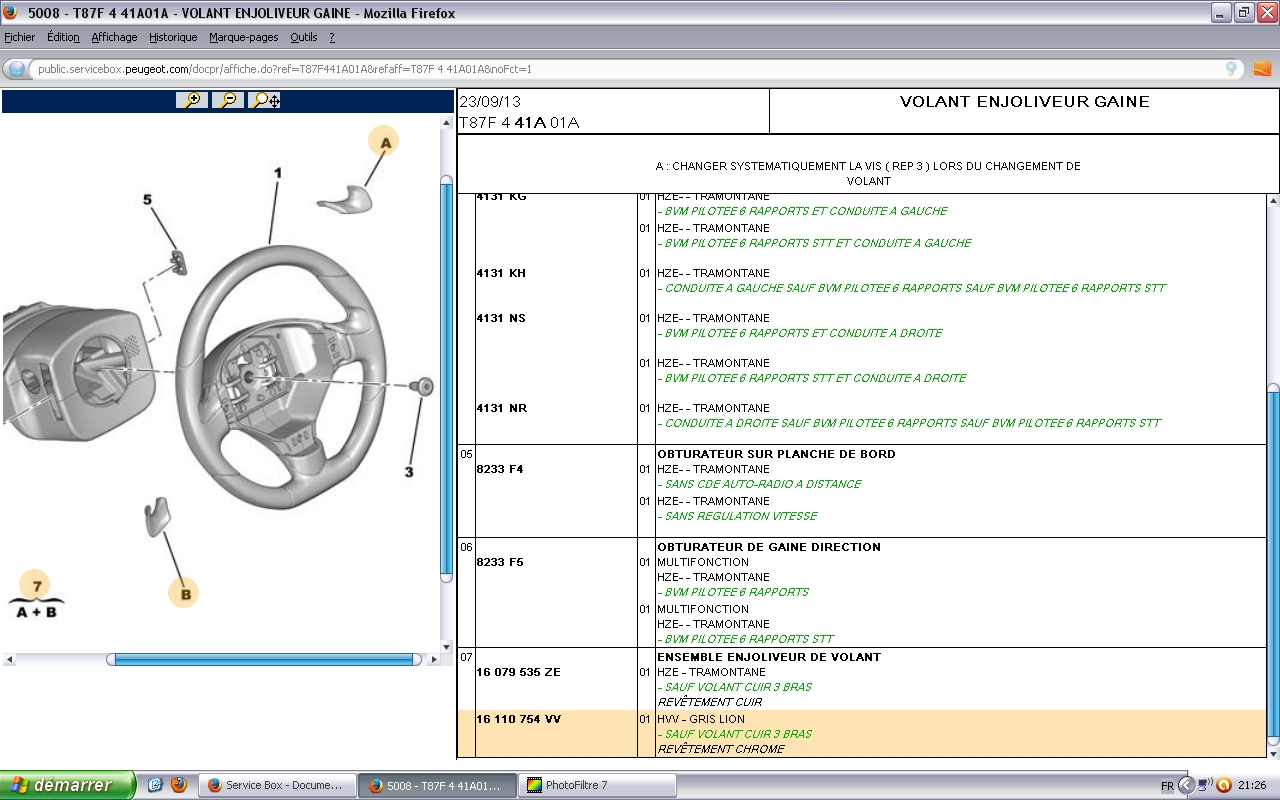The image size is (1280, 800).
Task: Select the zoom-and-pan magnifier tool
Action: click(265, 100)
